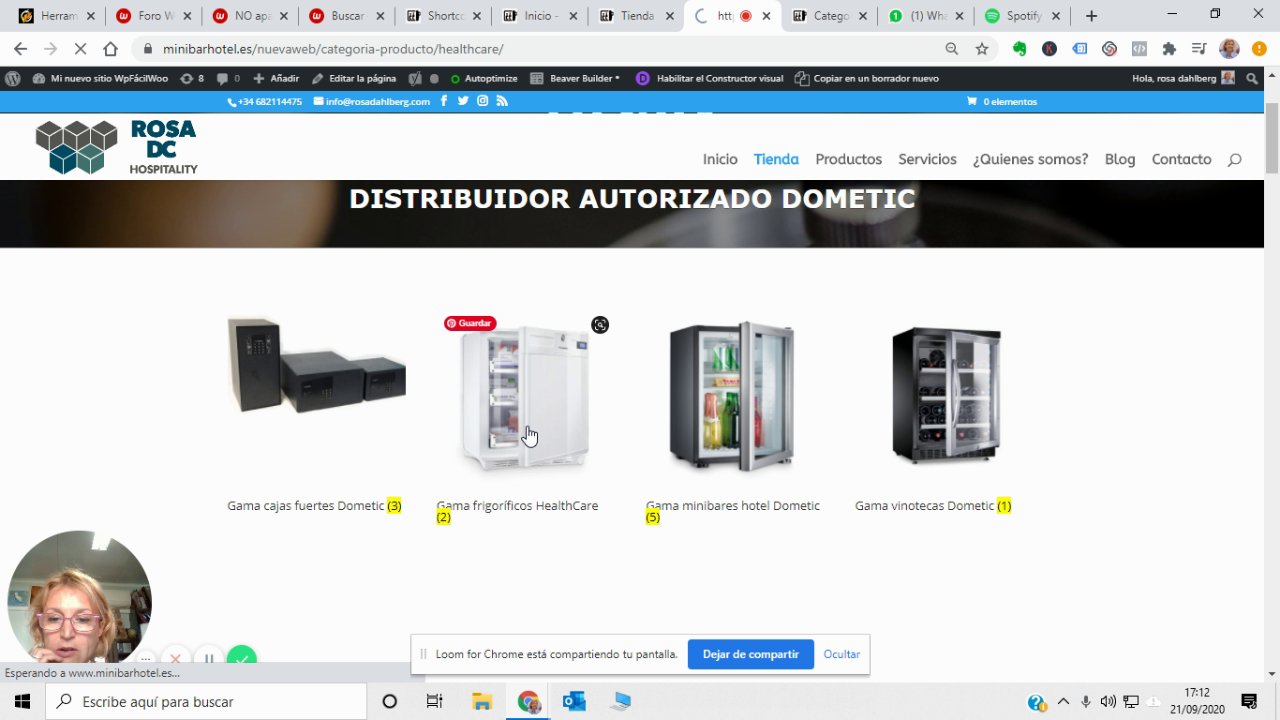Click the ROSA DC Hospitality logo

click(x=116, y=147)
